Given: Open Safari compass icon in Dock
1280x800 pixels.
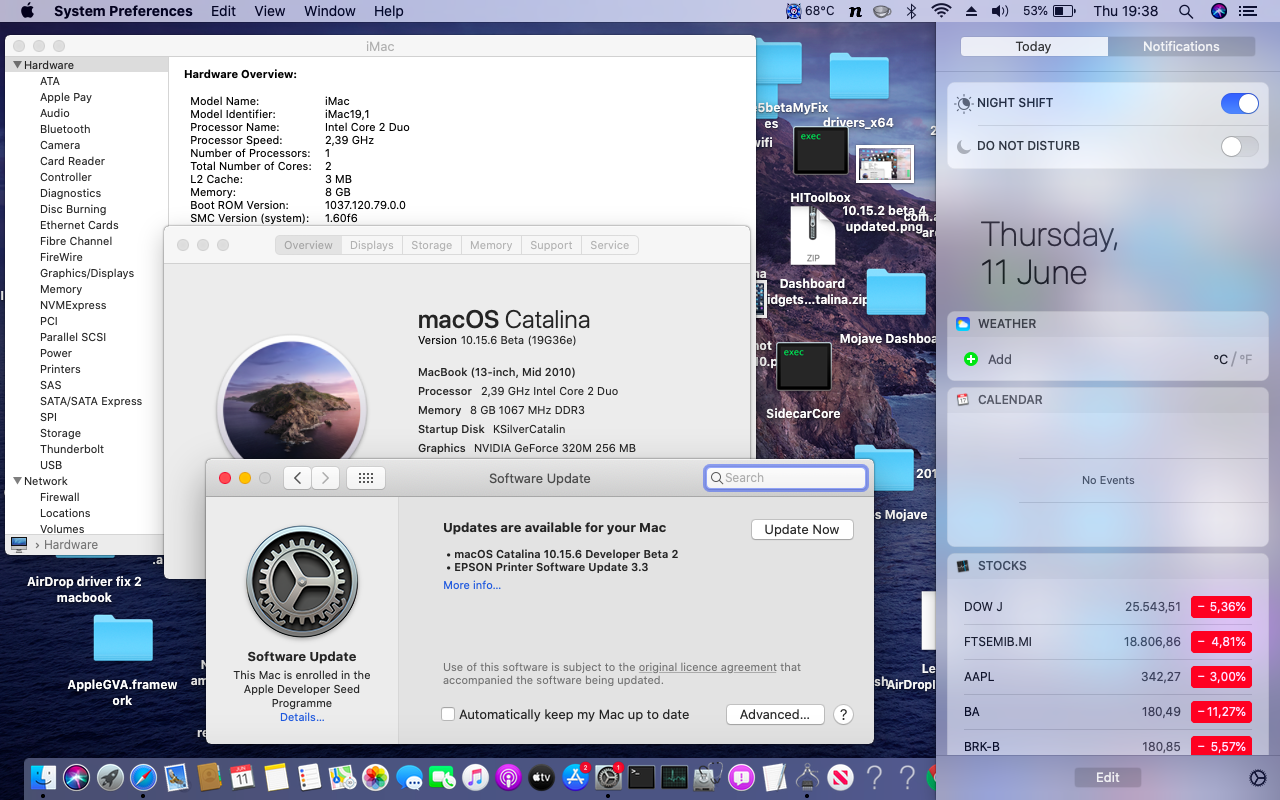Looking at the screenshot, I should click(x=143, y=777).
